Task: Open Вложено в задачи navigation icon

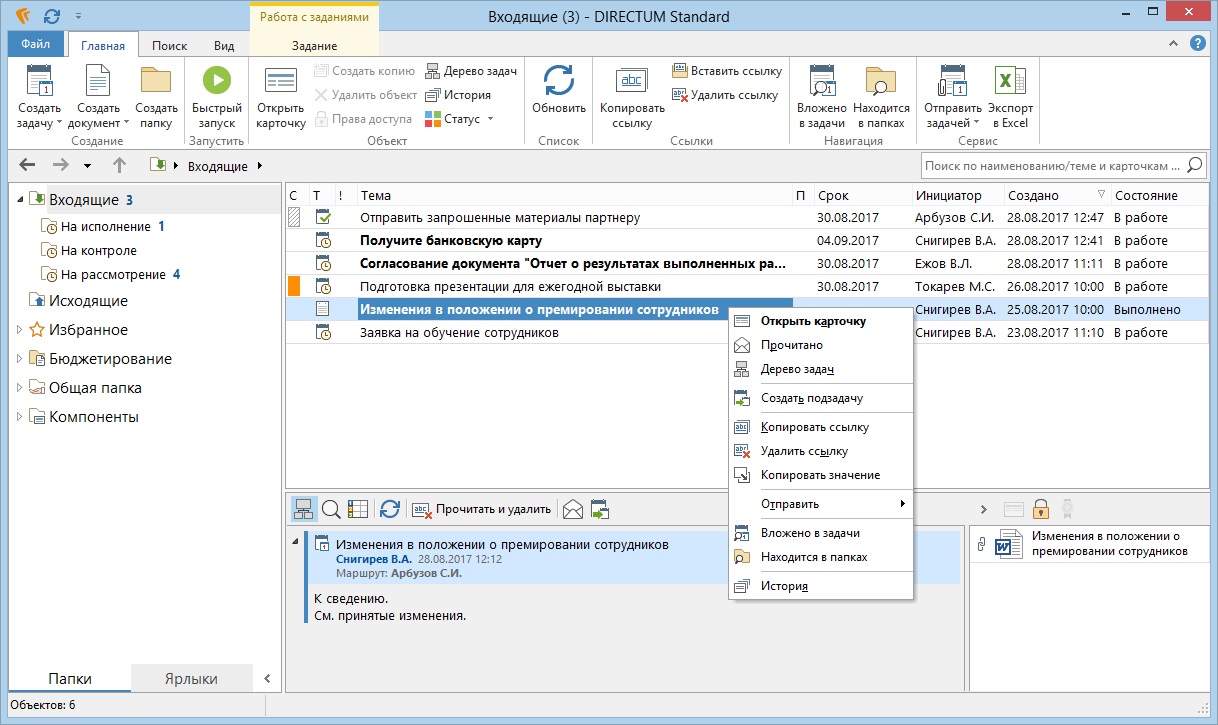Action: (x=822, y=80)
